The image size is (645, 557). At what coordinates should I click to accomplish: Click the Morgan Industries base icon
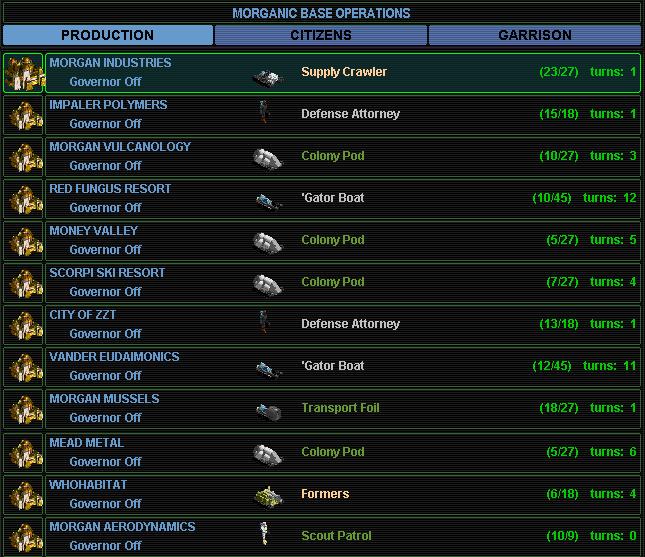23,73
